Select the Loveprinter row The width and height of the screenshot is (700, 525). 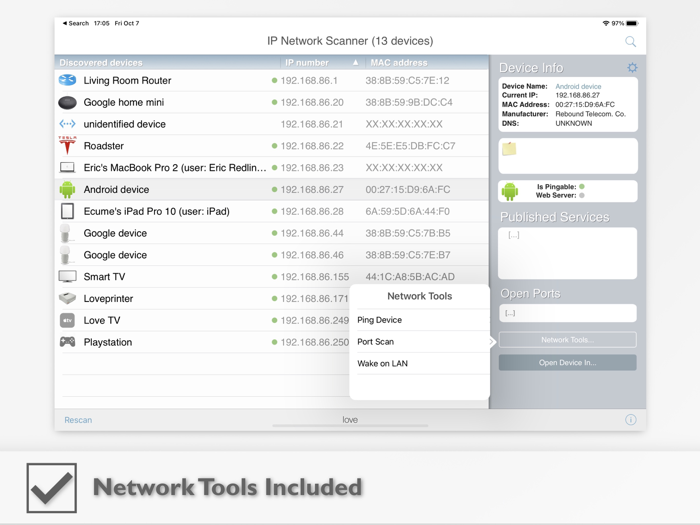pyautogui.click(x=203, y=299)
